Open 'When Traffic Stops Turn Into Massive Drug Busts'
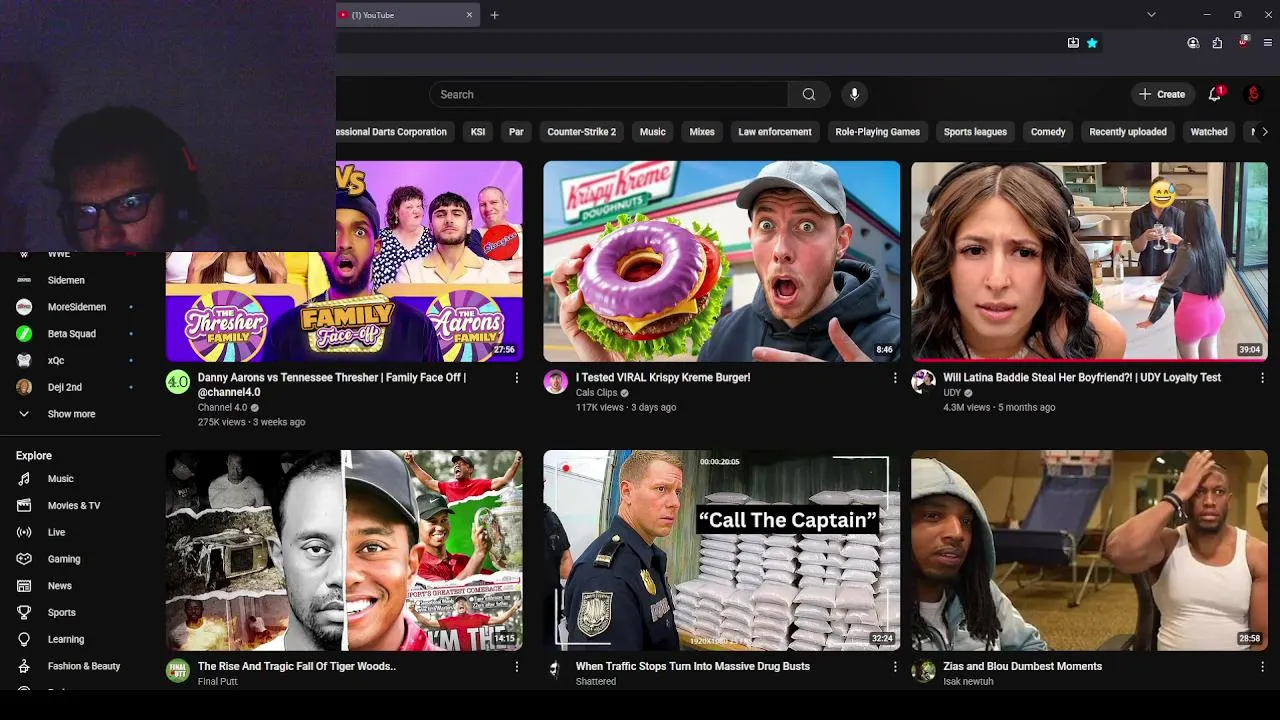 click(x=693, y=666)
